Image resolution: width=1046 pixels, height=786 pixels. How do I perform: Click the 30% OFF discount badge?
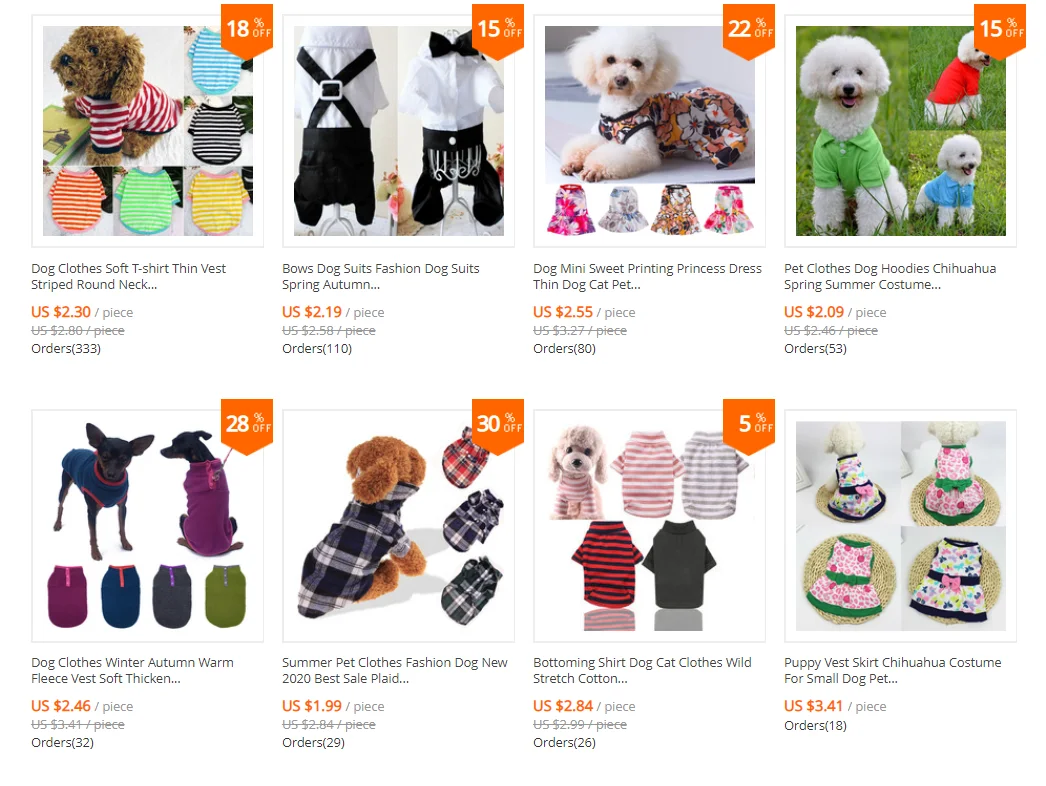tap(498, 426)
